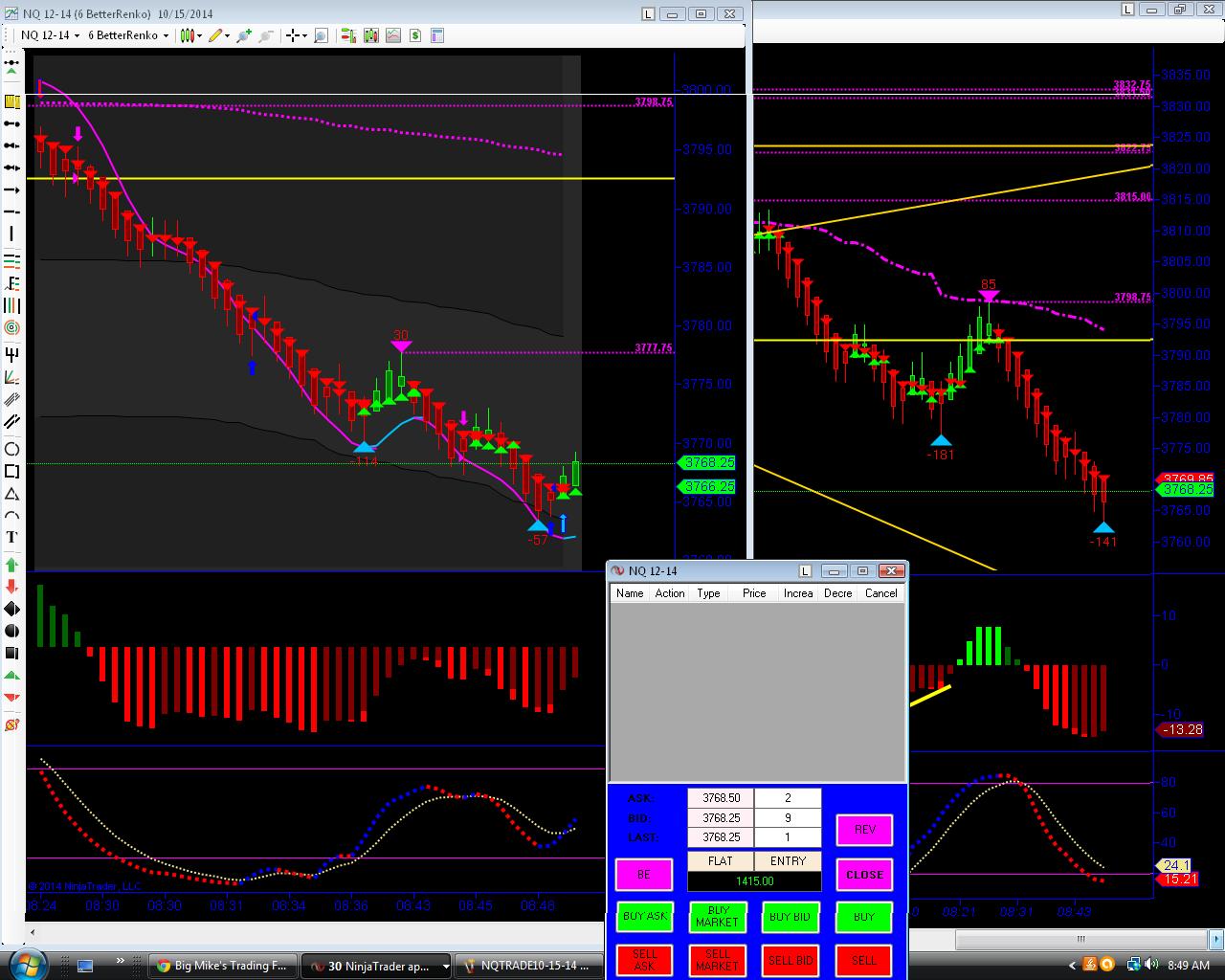Click the BUY ASK button
This screenshot has width=1225, height=980.
pyautogui.click(x=644, y=917)
